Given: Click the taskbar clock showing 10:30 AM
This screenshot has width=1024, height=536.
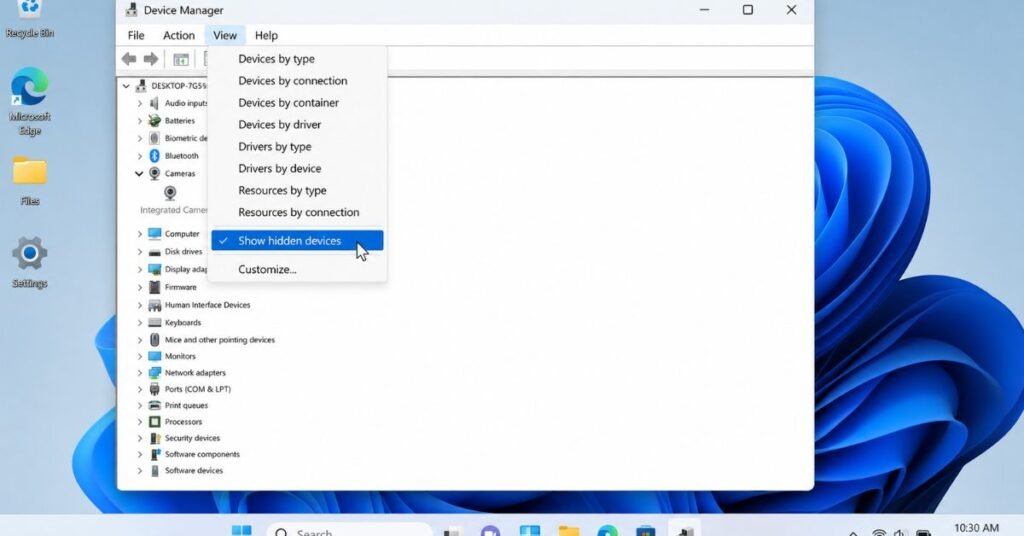Looking at the screenshot, I should pos(976,528).
